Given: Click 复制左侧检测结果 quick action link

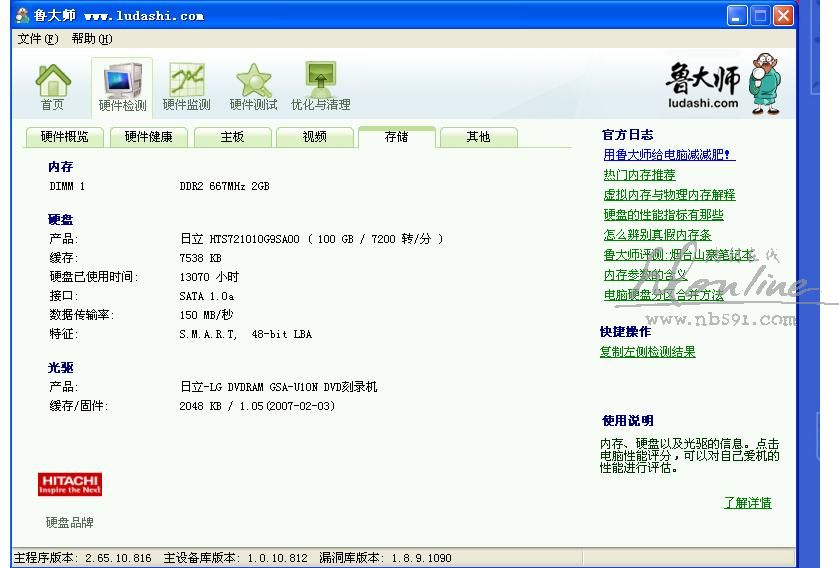Looking at the screenshot, I should 647,352.
